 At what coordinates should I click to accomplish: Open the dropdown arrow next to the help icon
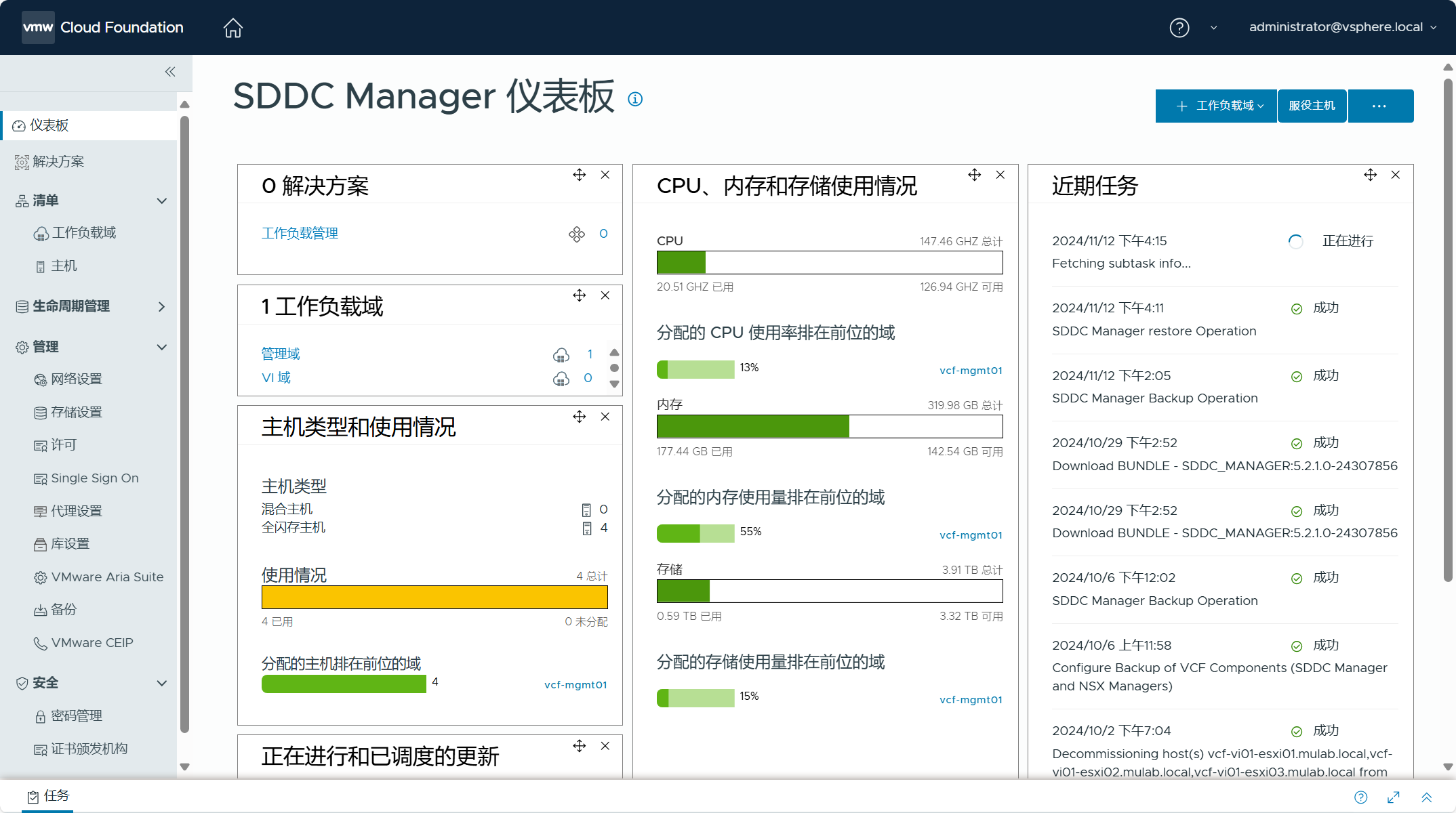click(x=1213, y=28)
